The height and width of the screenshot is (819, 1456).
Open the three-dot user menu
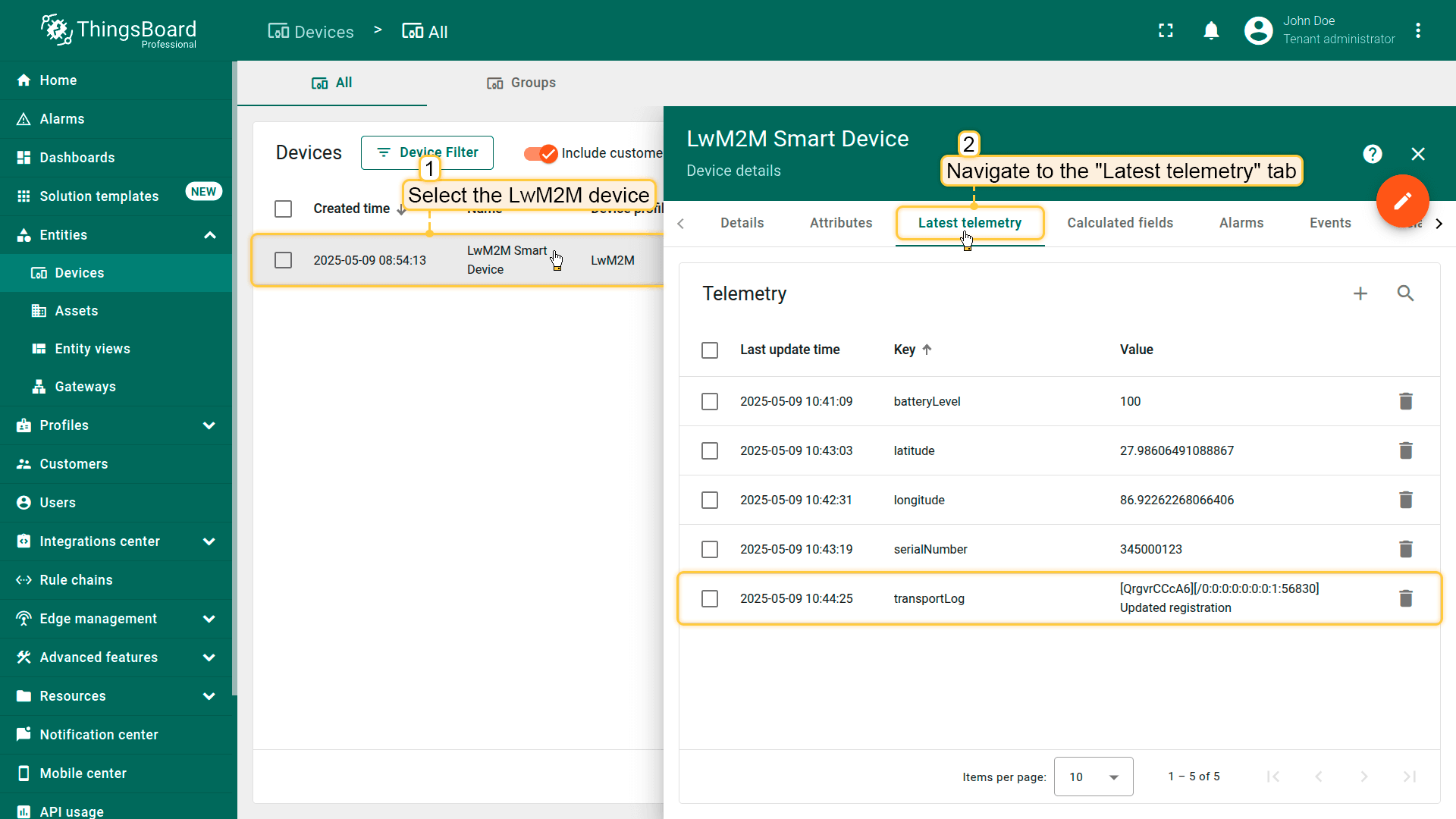pos(1418,31)
